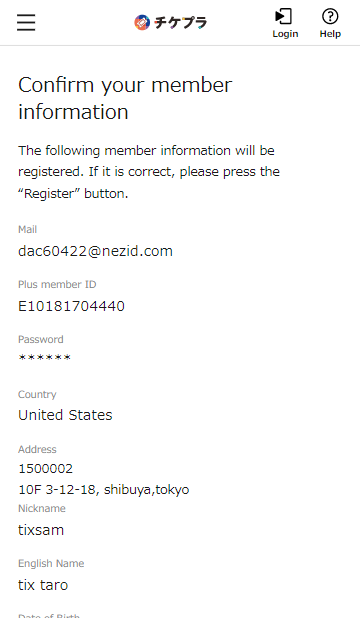Click the address line 10F 3-12-18, shibuya,tokyo
The height and width of the screenshot is (618, 360).
104,490
